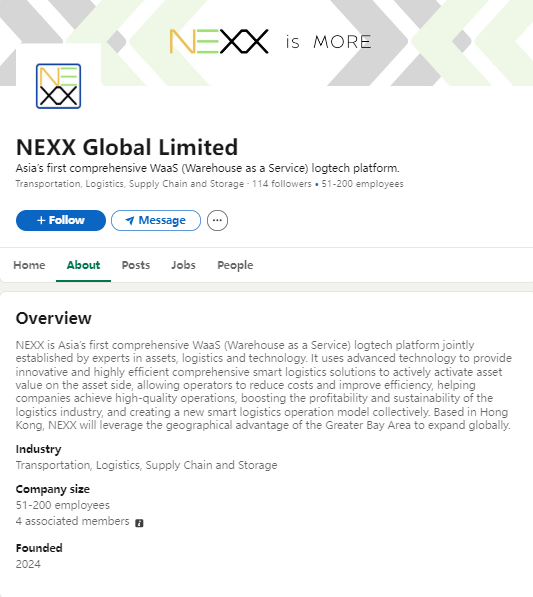Select the About tab
This screenshot has height=597, width=533.
click(x=83, y=265)
